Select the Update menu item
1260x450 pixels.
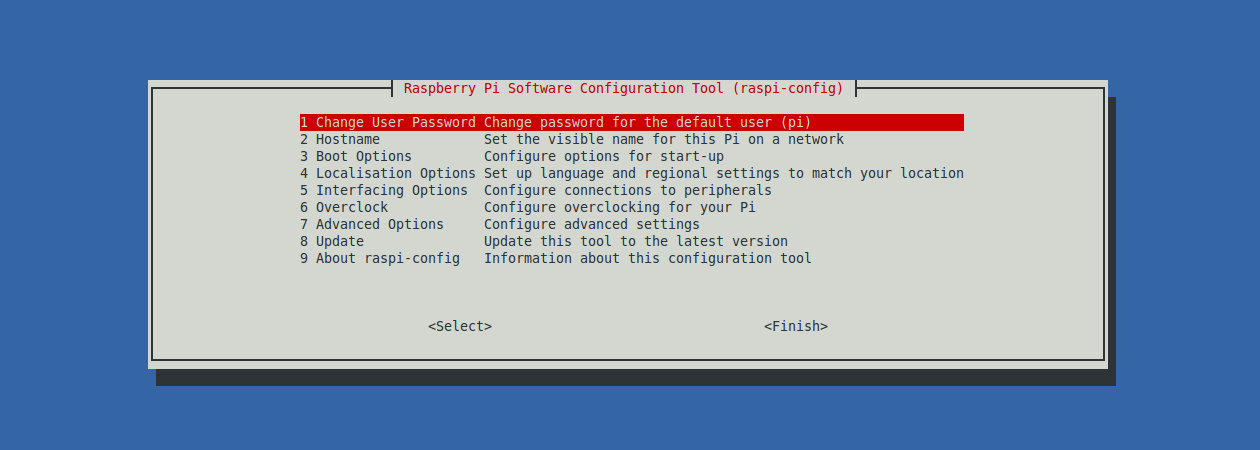point(340,241)
